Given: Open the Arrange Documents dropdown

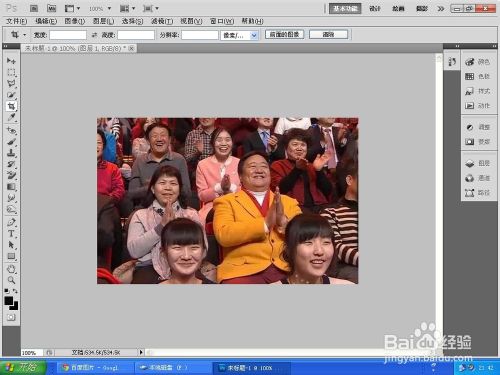Looking at the screenshot, I should [127, 8].
